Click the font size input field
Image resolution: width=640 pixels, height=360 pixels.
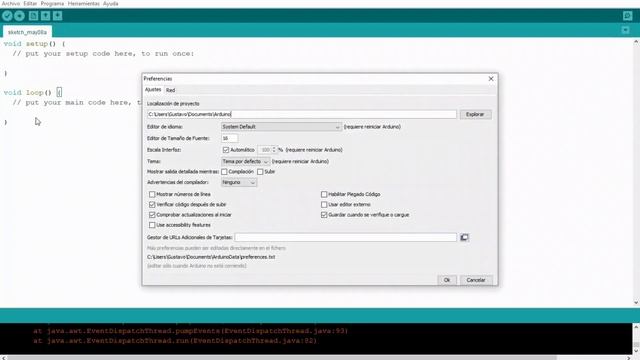229,138
